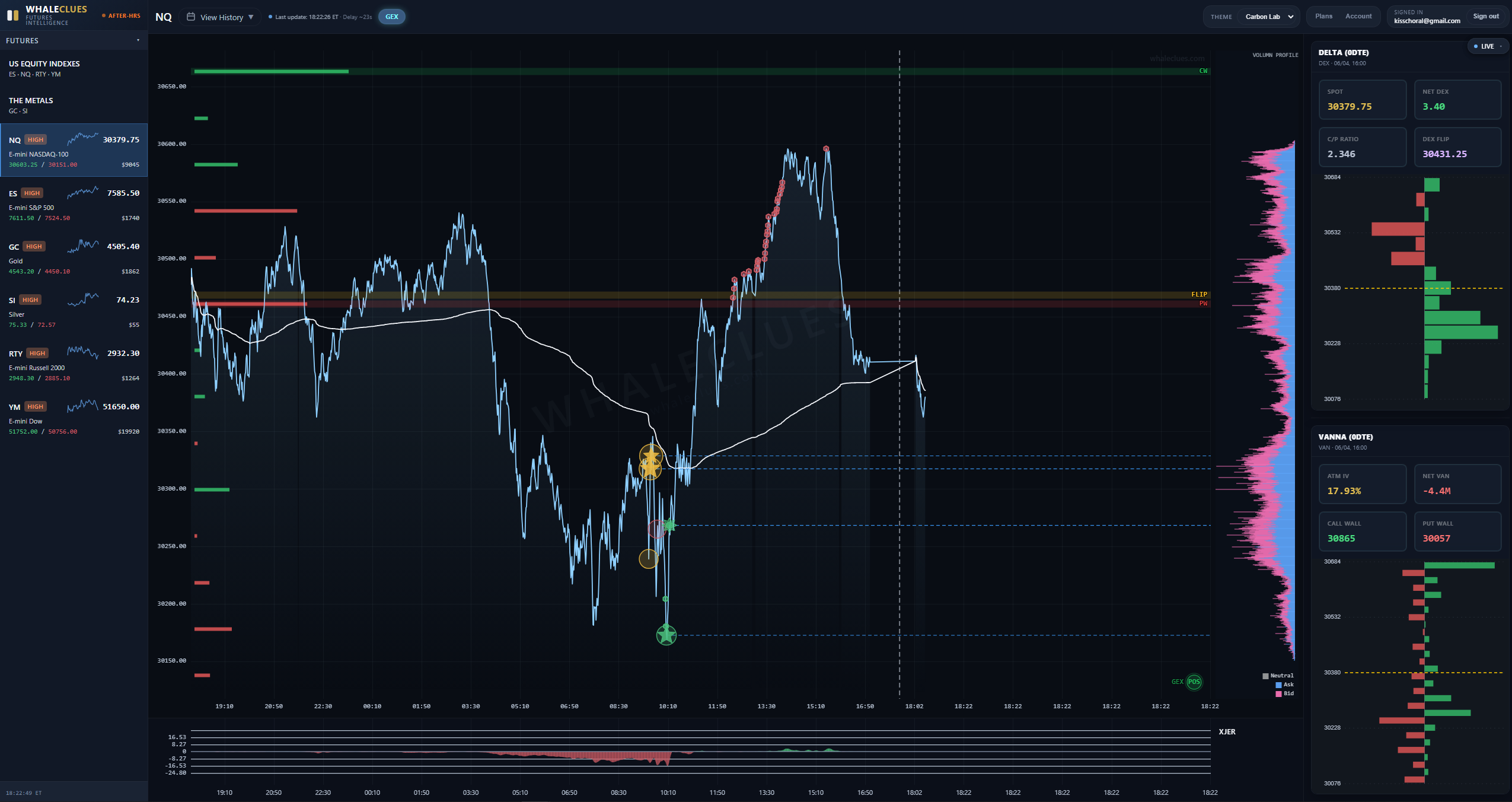
Task: Click the DELTA (0DTE) panel title
Action: click(1344, 53)
